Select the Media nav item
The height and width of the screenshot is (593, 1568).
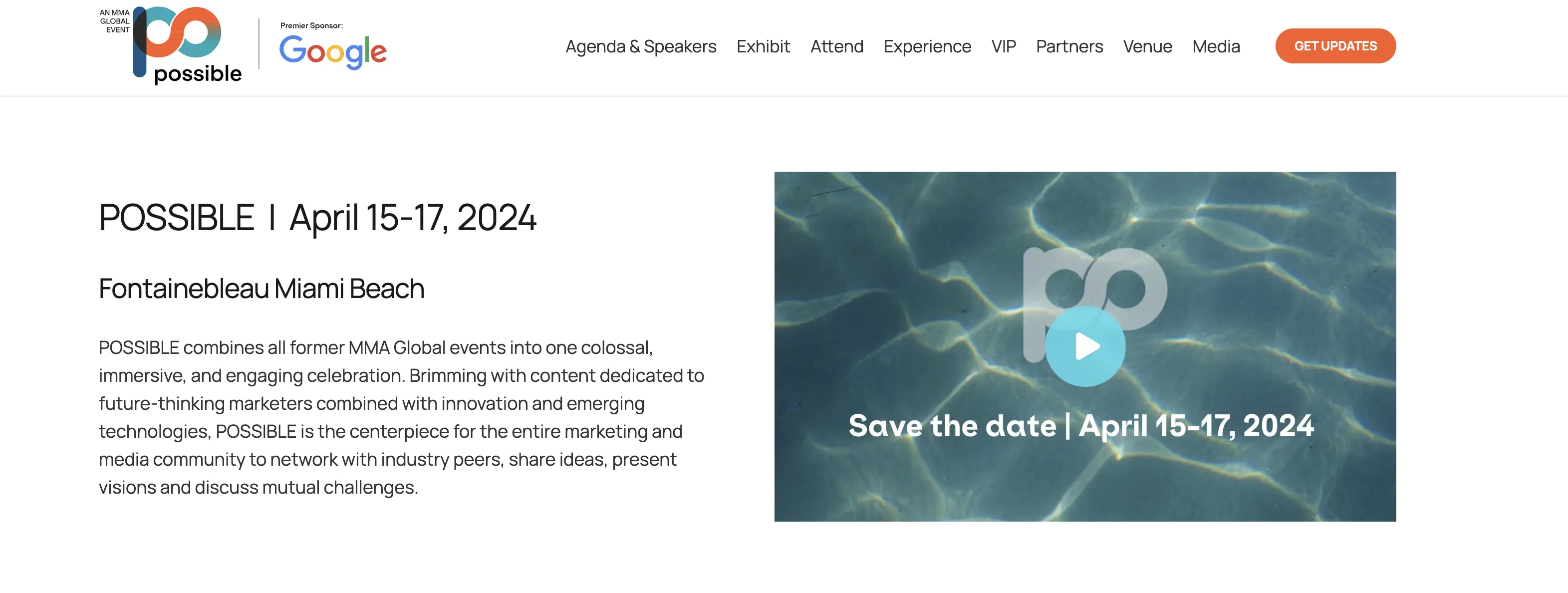1216,46
